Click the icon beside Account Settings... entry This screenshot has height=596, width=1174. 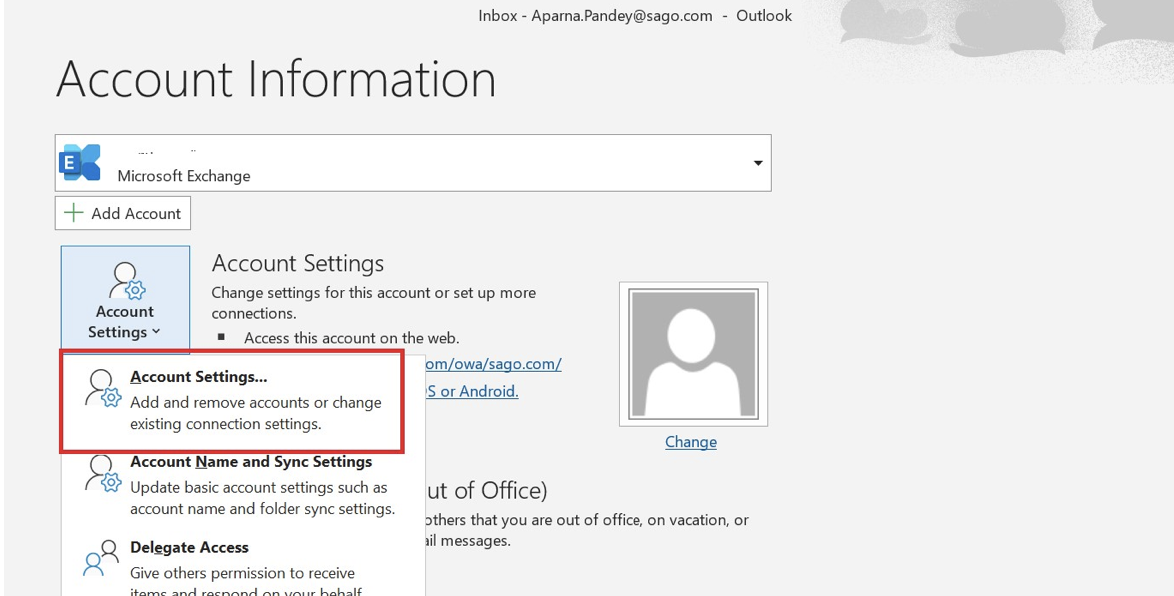click(x=103, y=389)
